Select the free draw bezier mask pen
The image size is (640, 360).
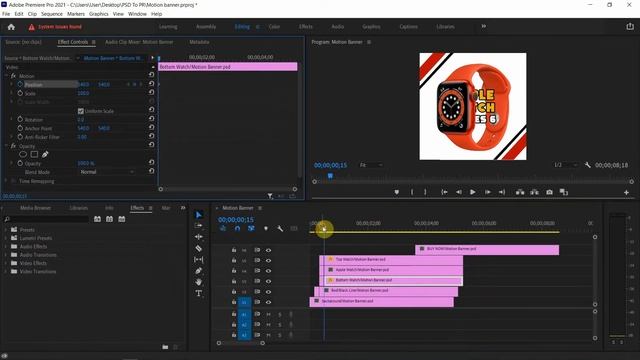(45, 154)
